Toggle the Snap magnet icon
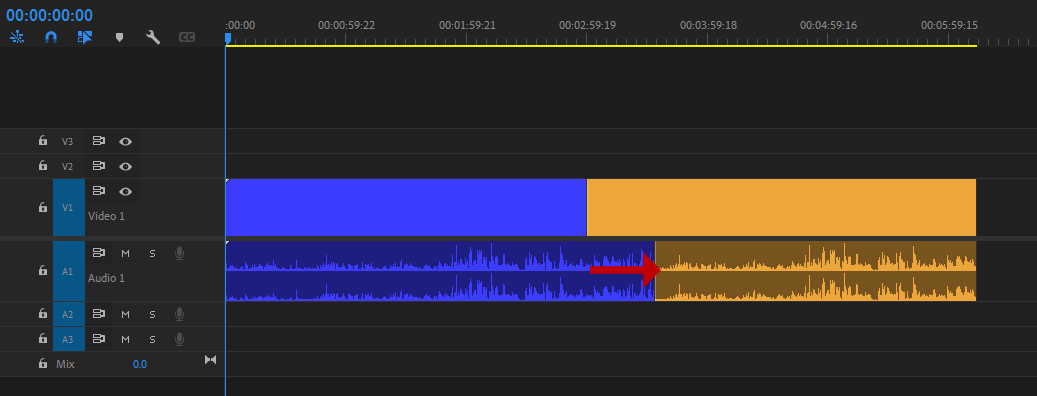This screenshot has height=396, width=1037. pos(51,37)
